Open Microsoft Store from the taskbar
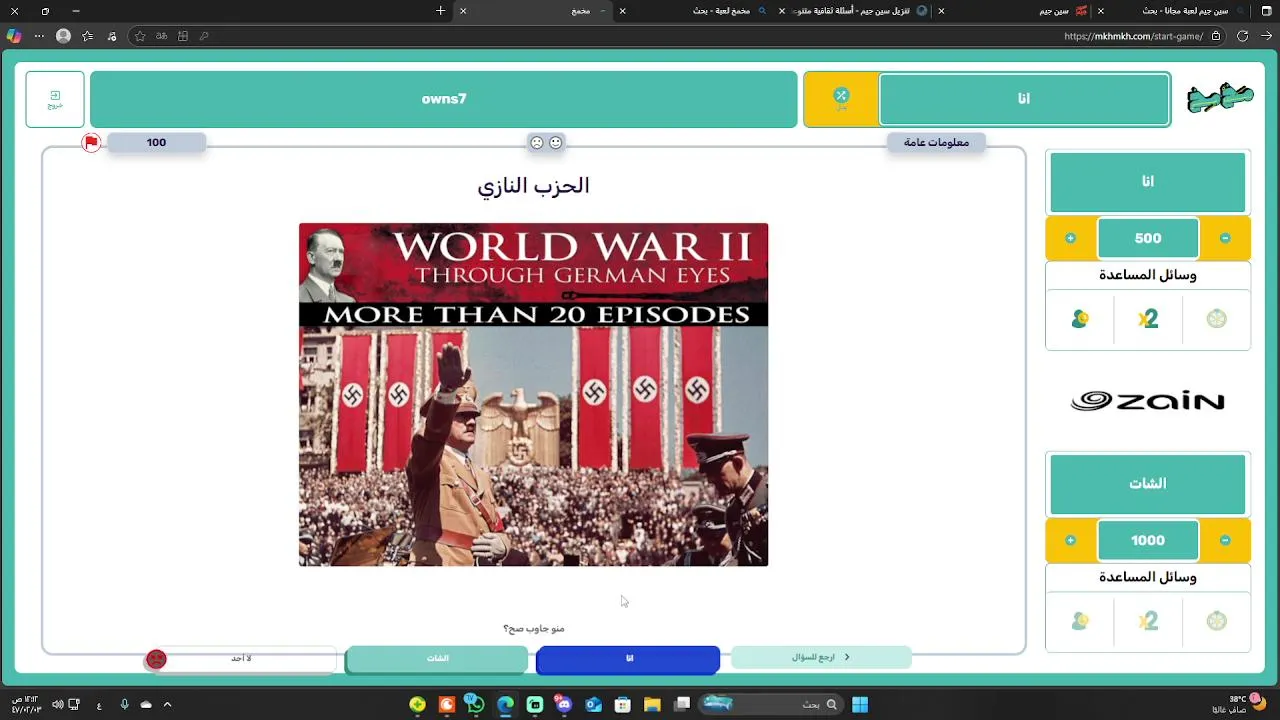 [x=622, y=704]
